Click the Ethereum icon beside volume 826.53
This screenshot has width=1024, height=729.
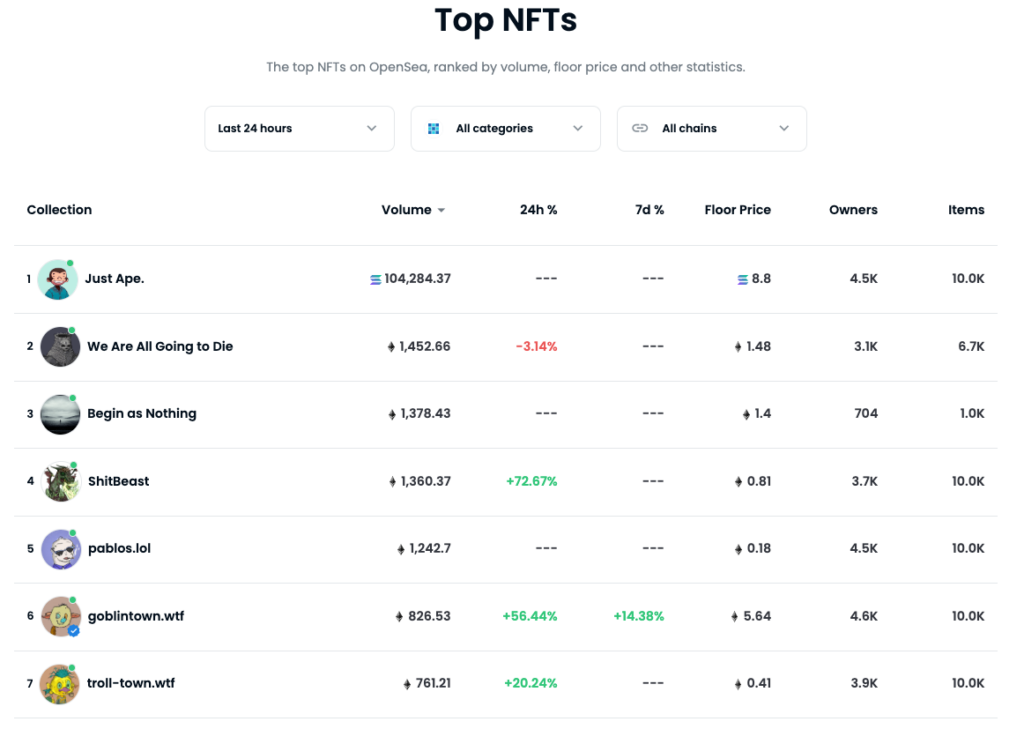[399, 617]
